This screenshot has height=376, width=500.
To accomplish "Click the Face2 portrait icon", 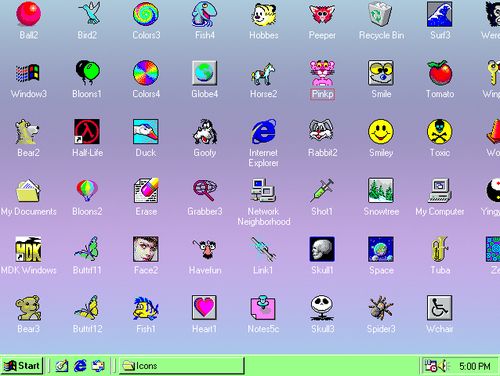I will coord(146,249).
